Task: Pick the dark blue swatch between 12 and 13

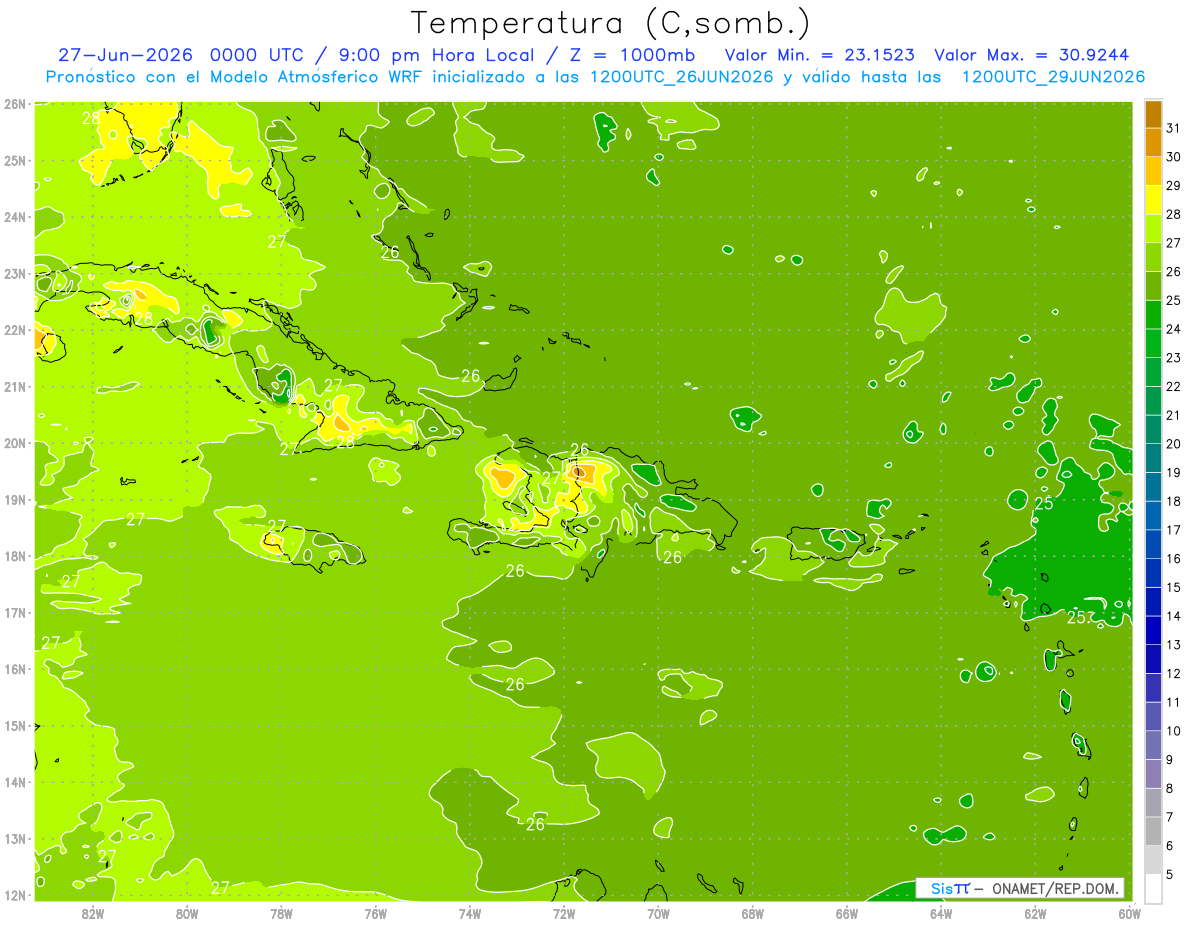Action: click(x=1153, y=659)
